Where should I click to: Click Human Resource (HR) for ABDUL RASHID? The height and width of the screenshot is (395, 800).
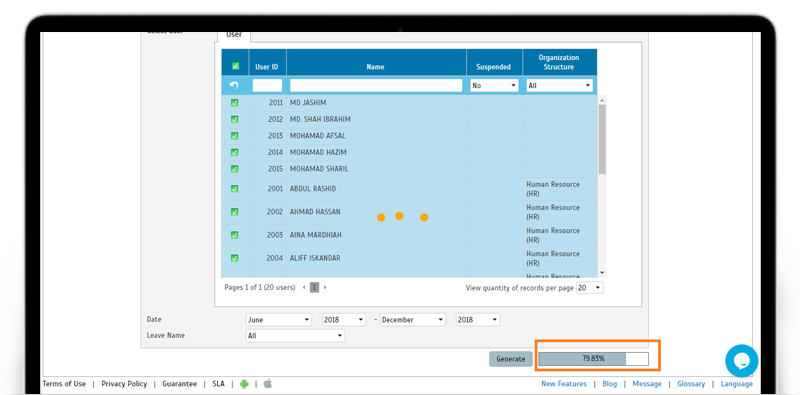(553, 189)
